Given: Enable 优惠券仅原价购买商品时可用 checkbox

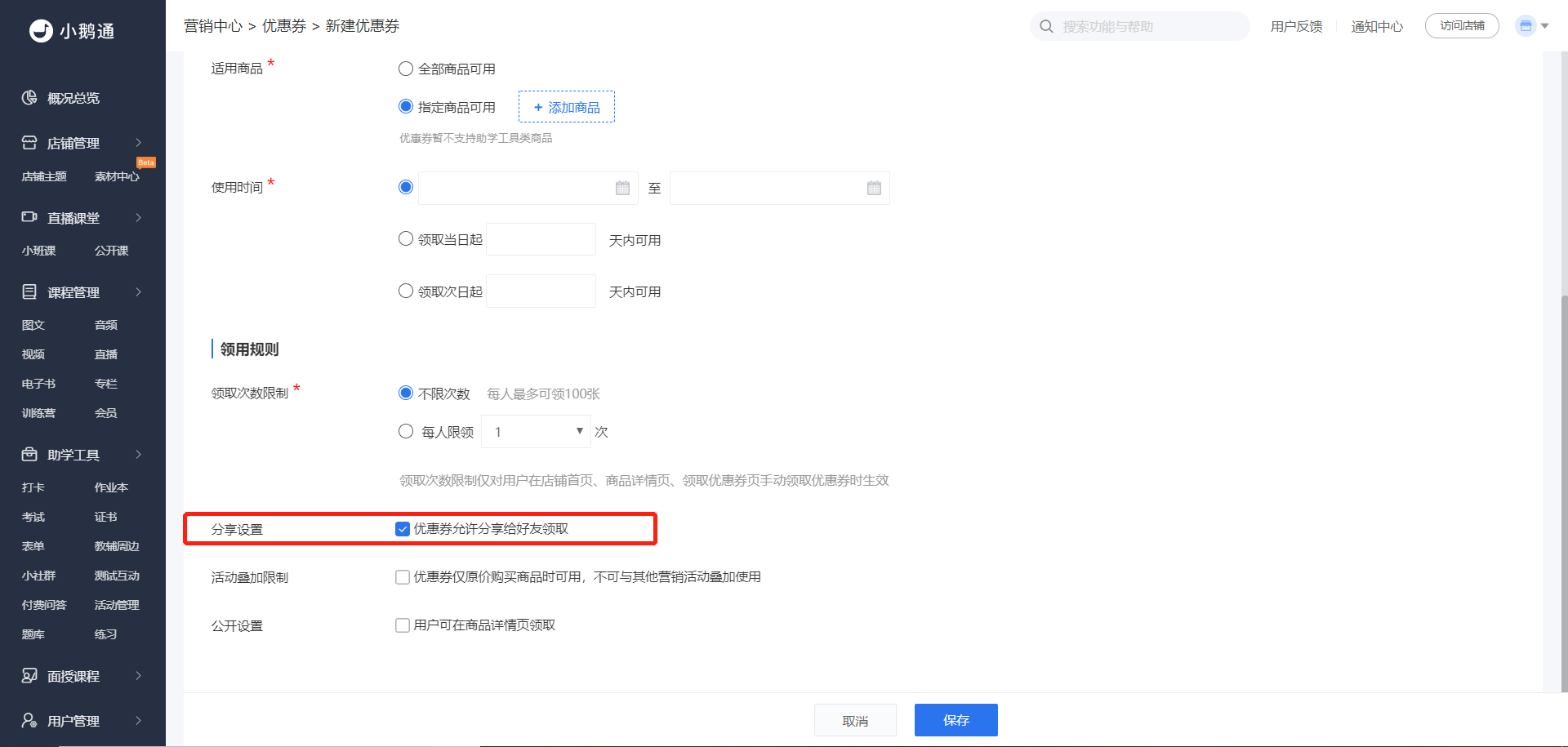Looking at the screenshot, I should click(x=403, y=577).
